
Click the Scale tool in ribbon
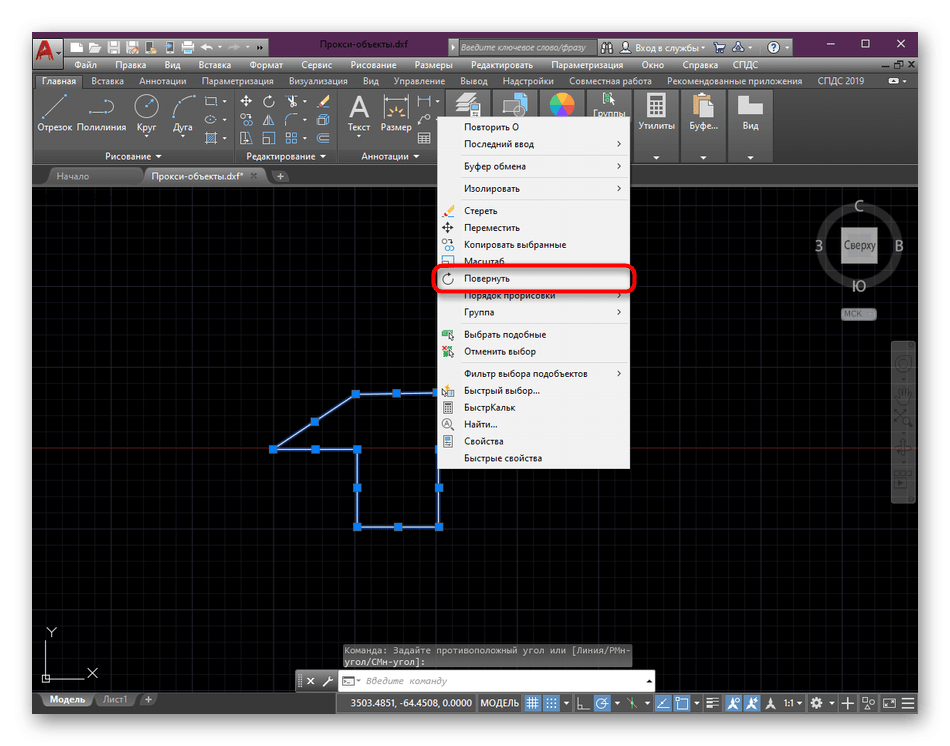click(268, 138)
